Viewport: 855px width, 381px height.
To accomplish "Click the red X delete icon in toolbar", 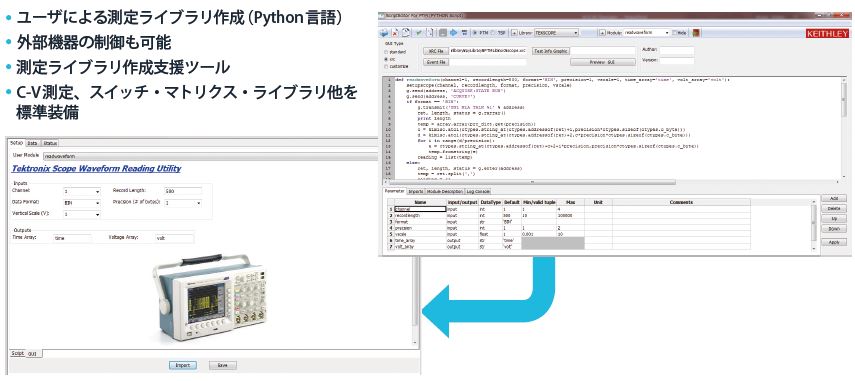I will tap(395, 33).
